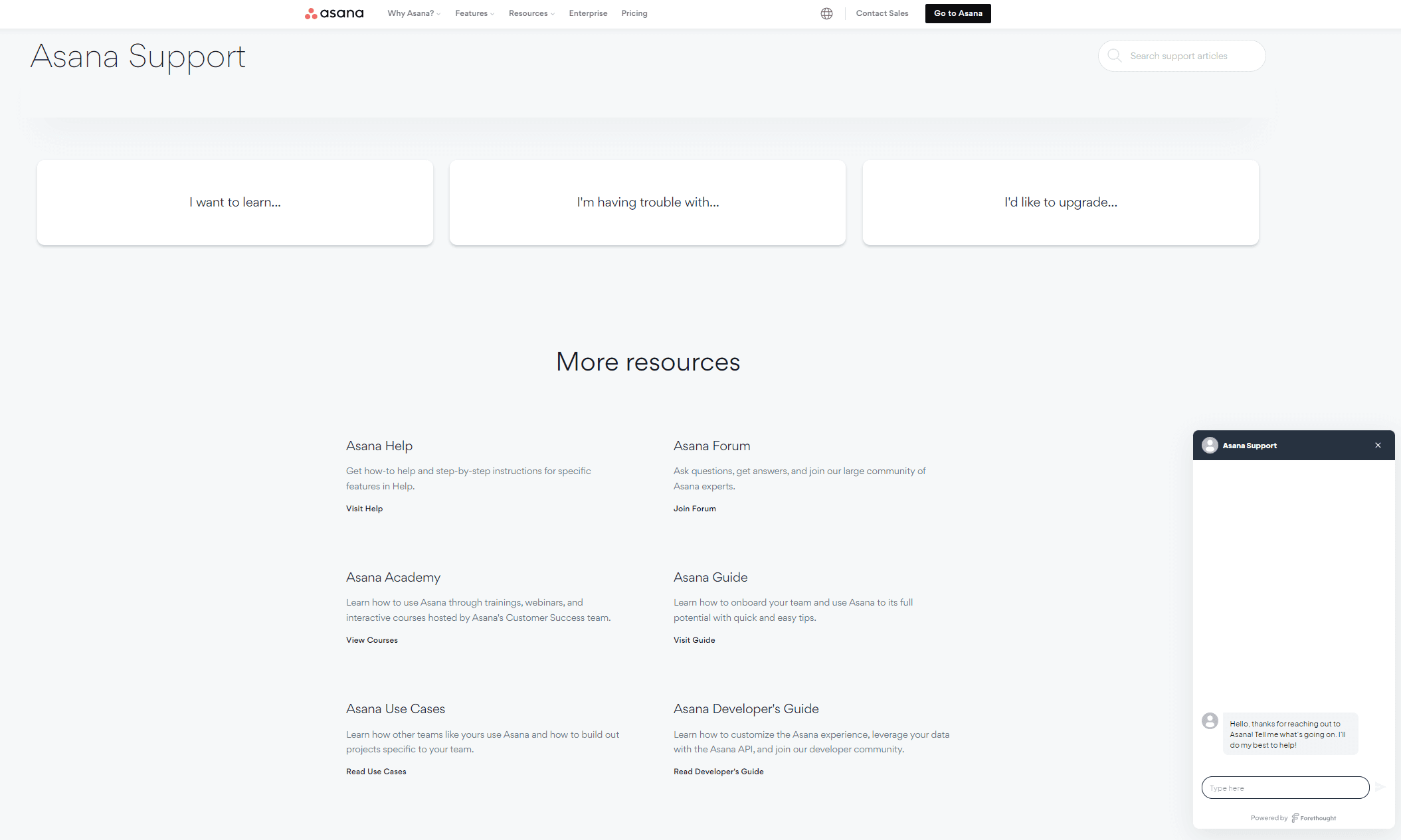Close the Asana Support chat widget
Viewport: 1401px width, 840px height.
tap(1378, 446)
